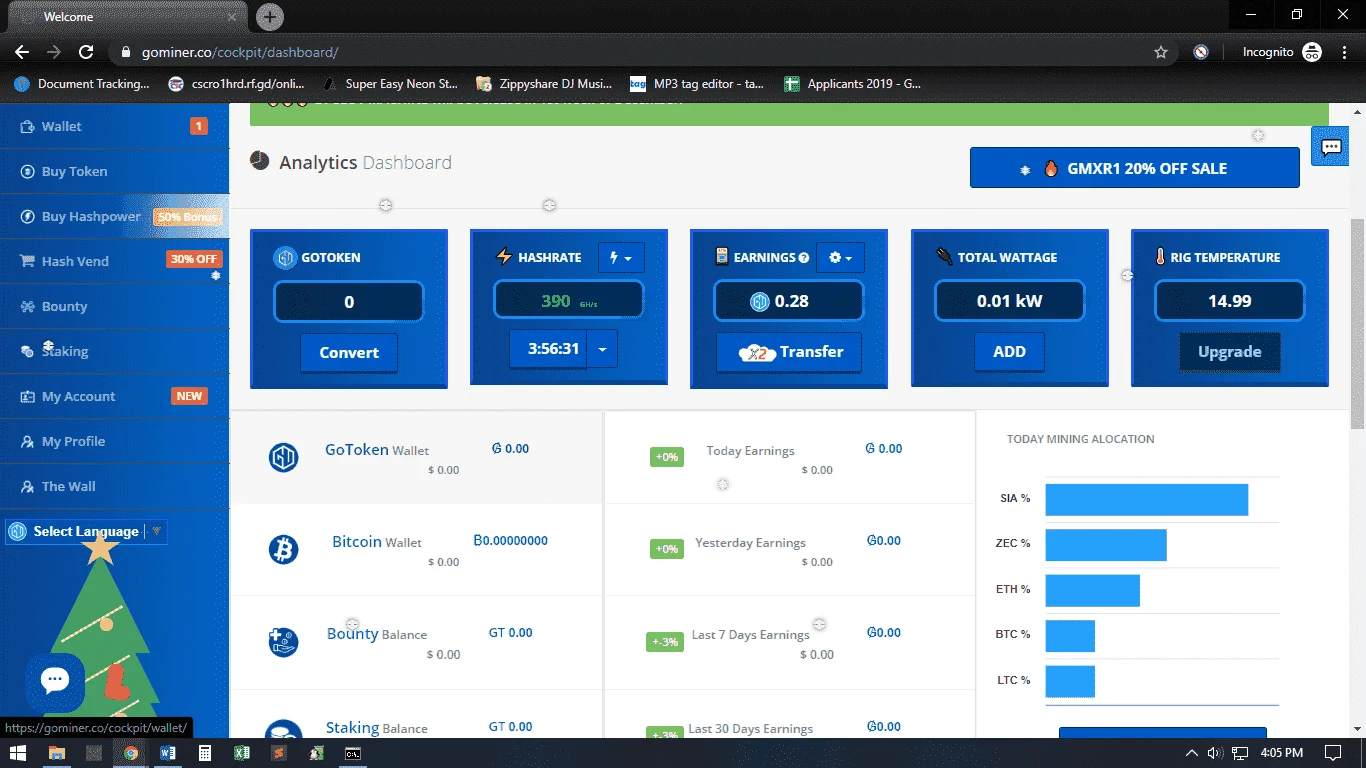1366x768 pixels.
Task: Open the messages icon beside the sale banner
Action: [1331, 147]
